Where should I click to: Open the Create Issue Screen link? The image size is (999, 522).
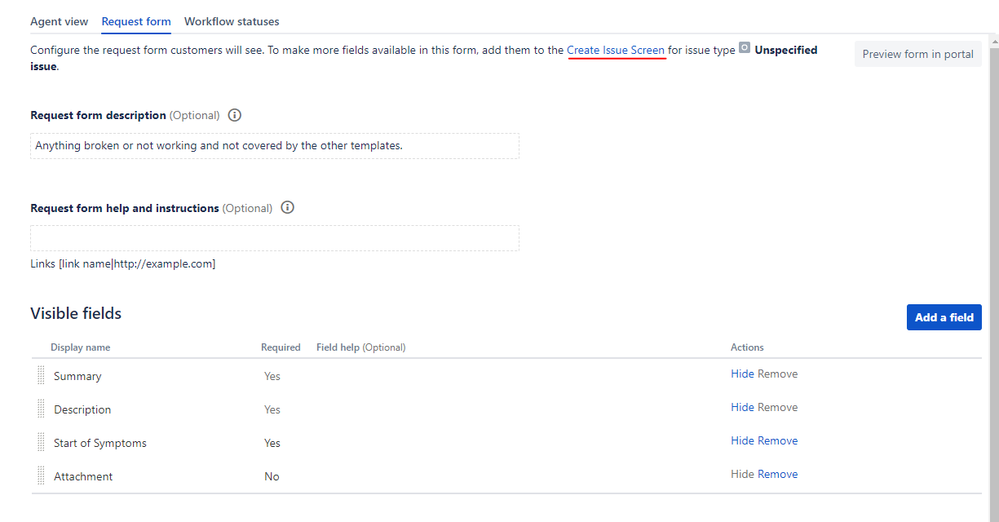coord(615,50)
